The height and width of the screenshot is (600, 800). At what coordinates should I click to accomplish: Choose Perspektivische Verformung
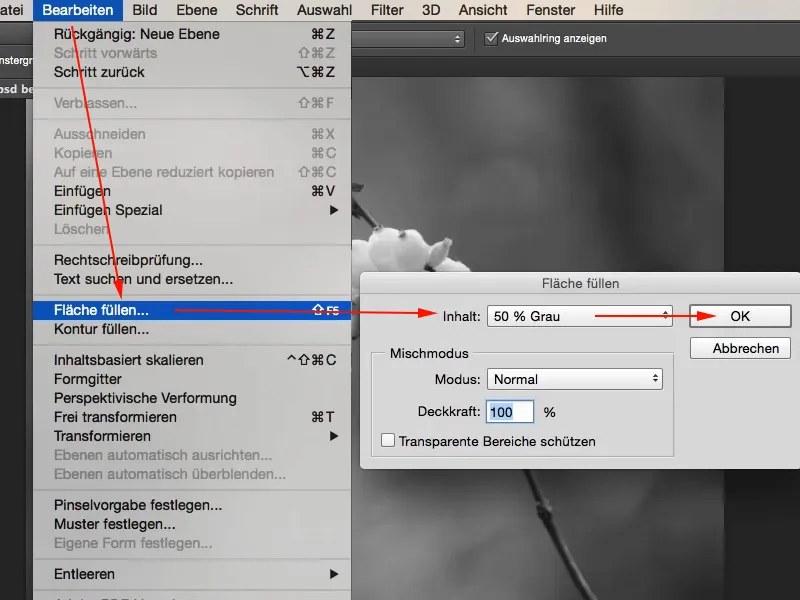(192, 398)
